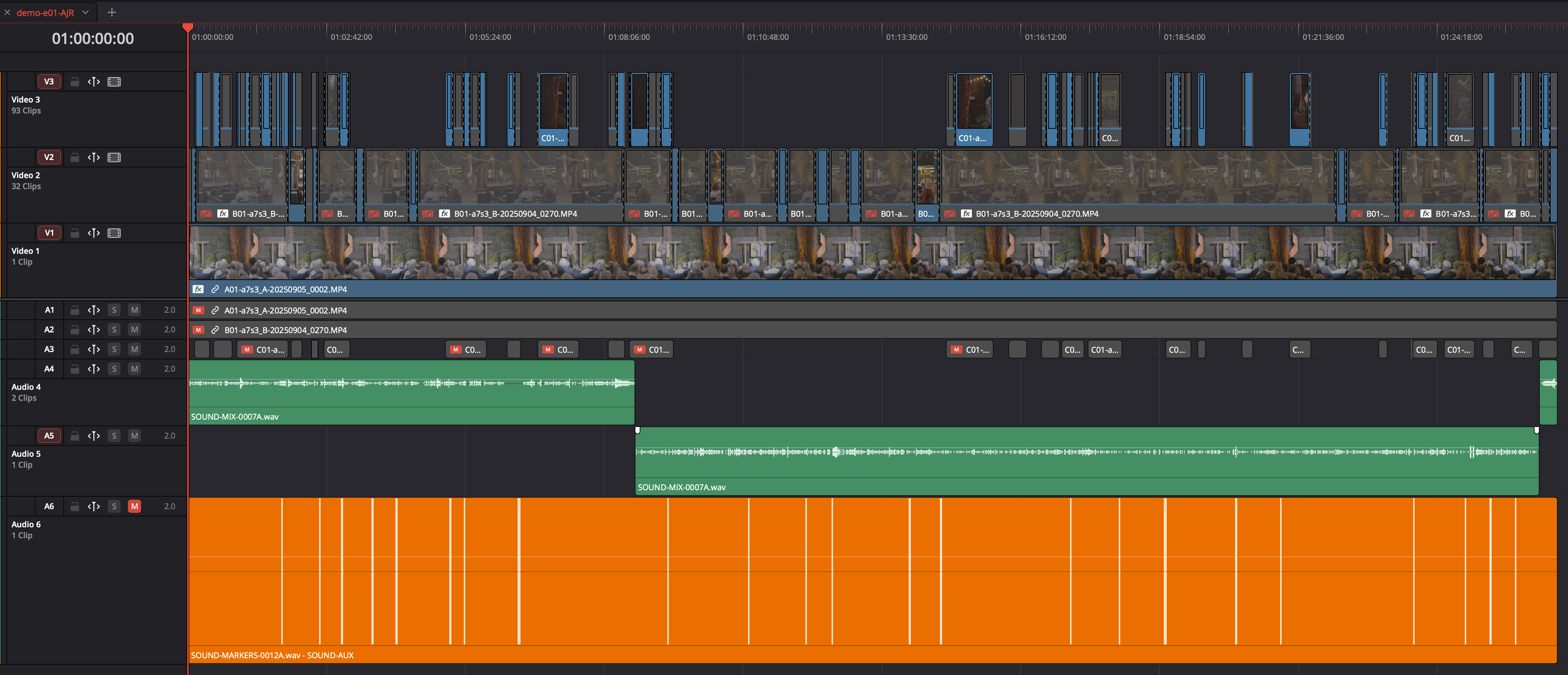Click the A5 destination track button
1568x675 pixels.
point(49,436)
